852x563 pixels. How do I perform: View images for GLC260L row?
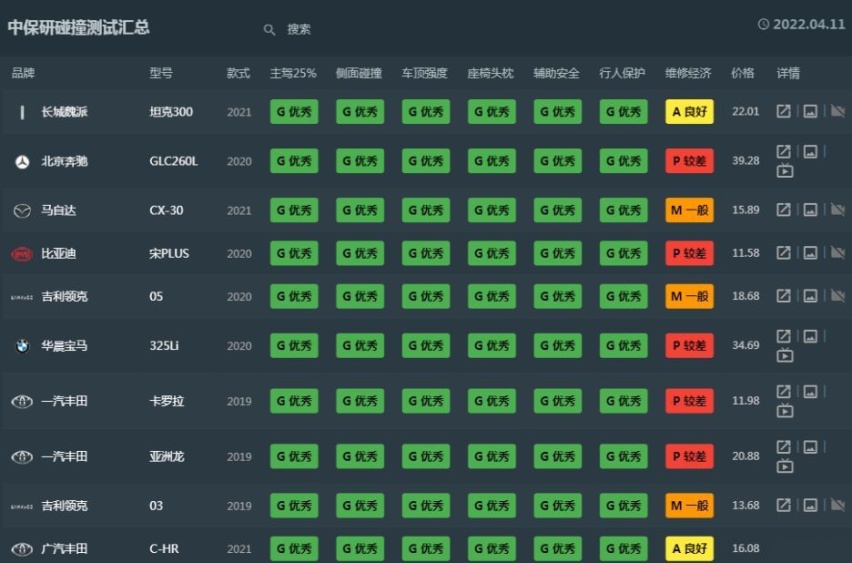coord(810,151)
